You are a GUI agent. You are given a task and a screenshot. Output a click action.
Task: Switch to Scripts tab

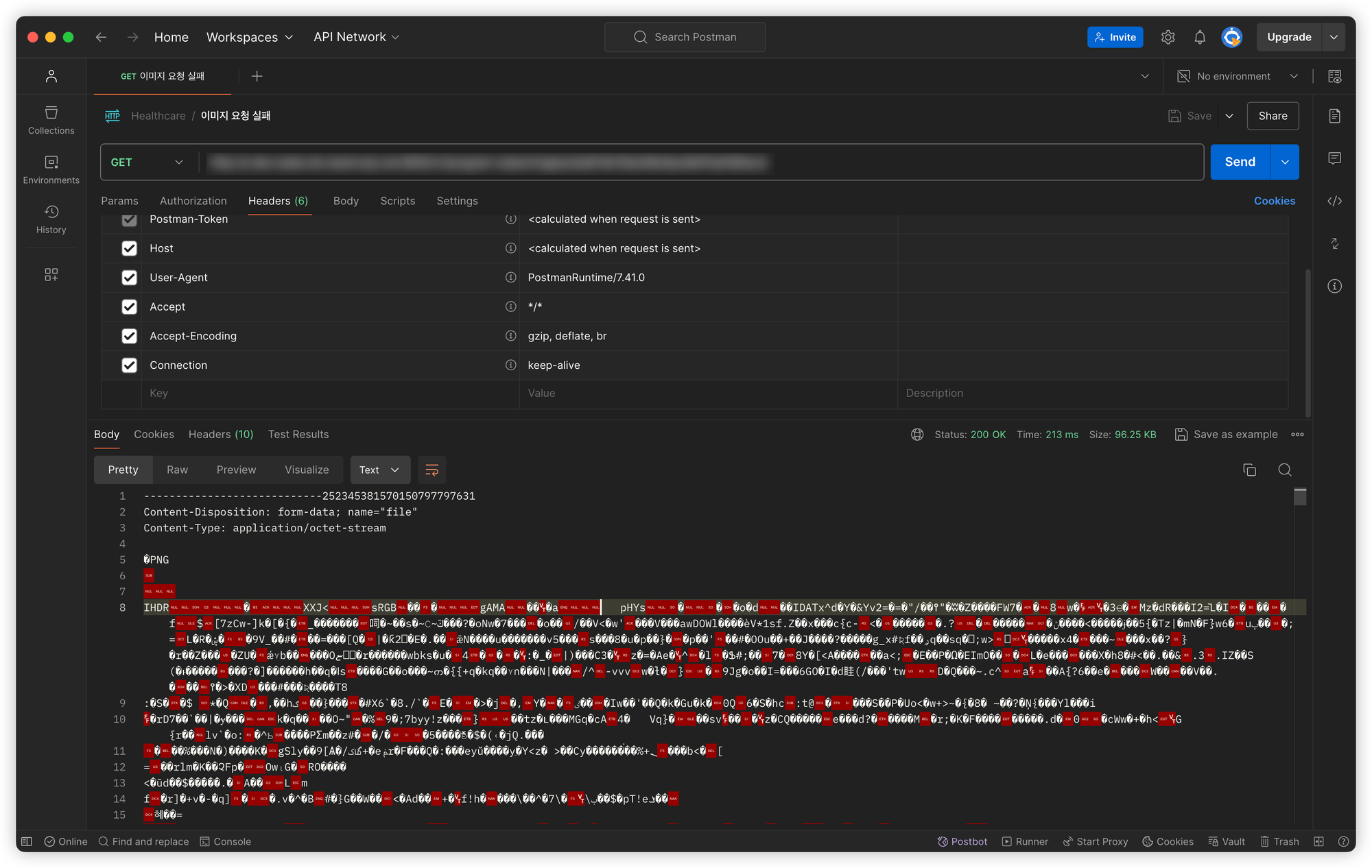coord(398,201)
